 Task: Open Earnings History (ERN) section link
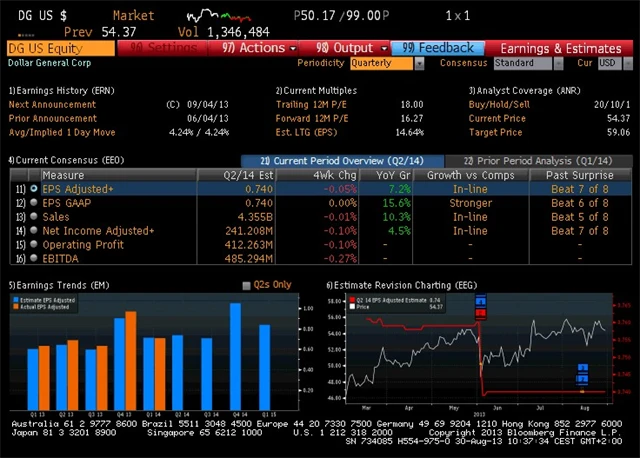(x=61, y=90)
